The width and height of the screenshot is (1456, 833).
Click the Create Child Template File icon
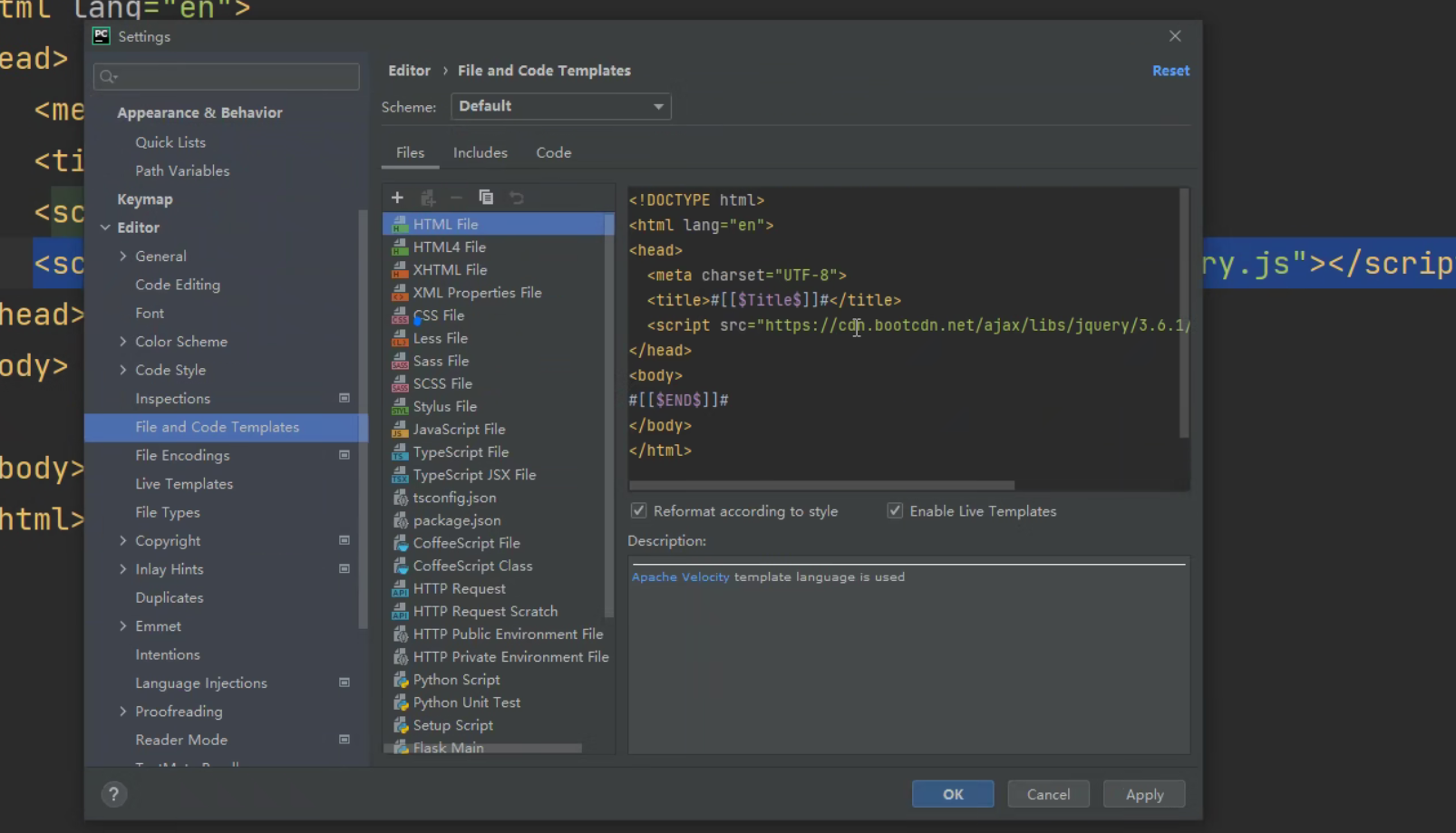click(x=428, y=198)
